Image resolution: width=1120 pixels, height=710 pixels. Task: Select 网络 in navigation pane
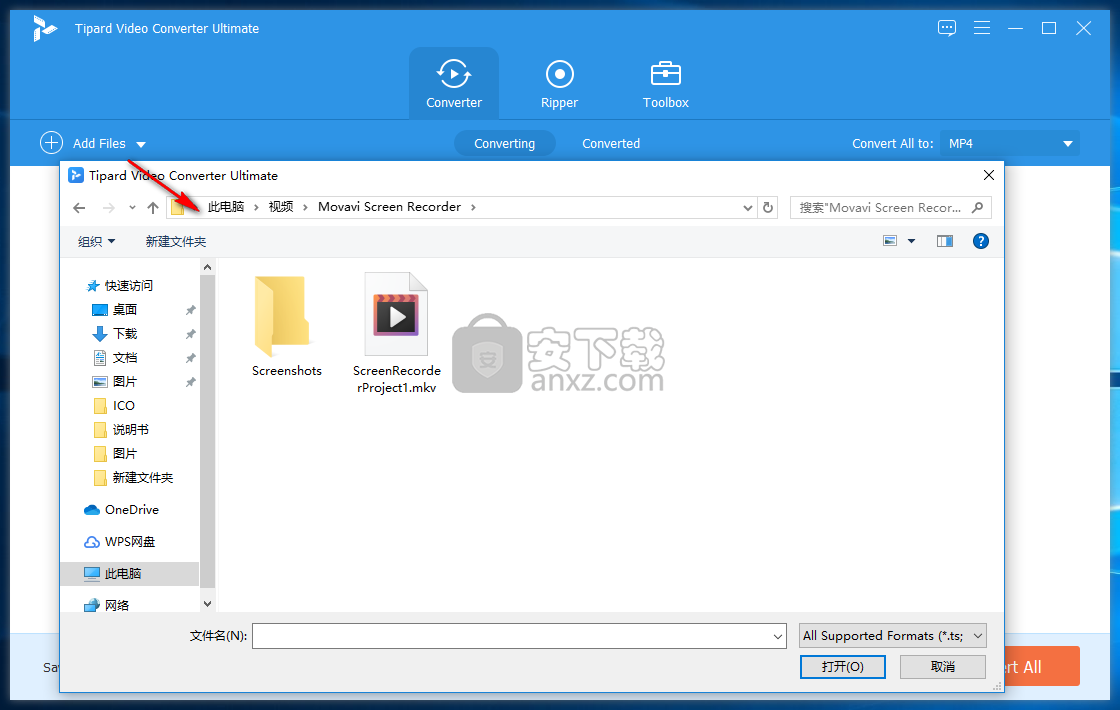pos(107,606)
